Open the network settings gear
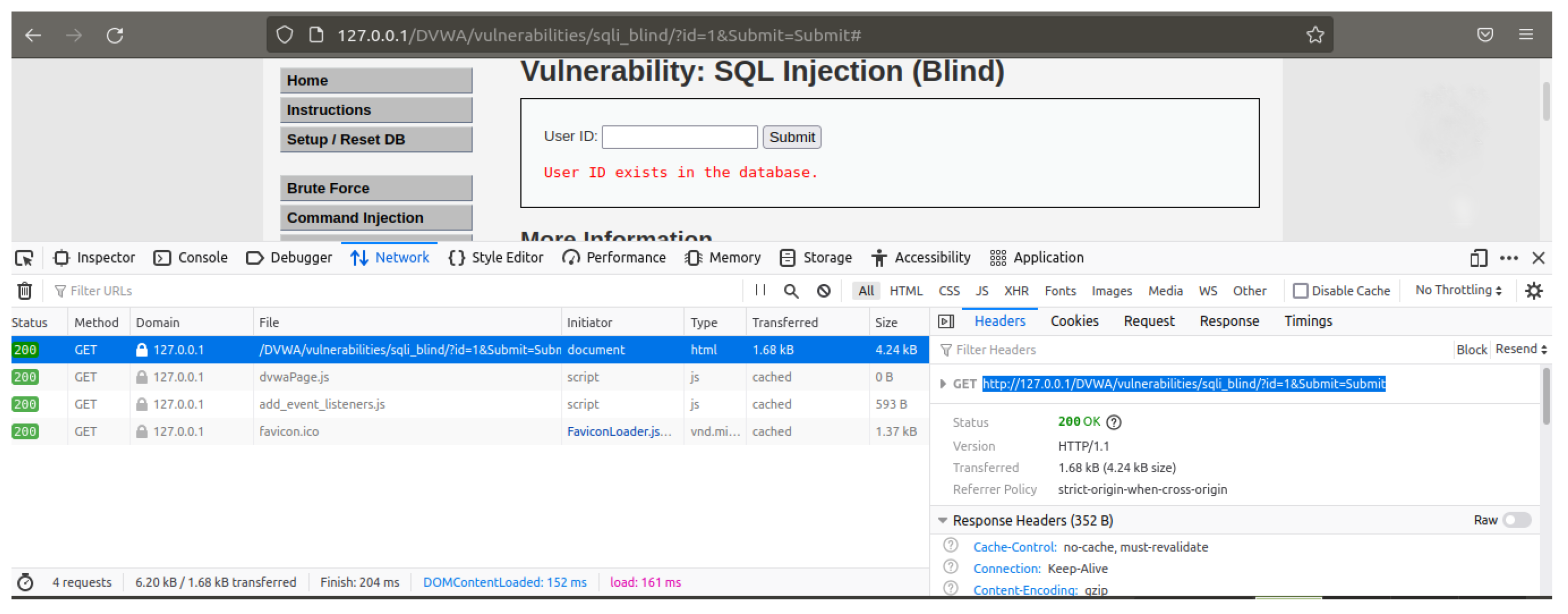Viewport: 1568px width, 614px height. pyautogui.click(x=1534, y=291)
